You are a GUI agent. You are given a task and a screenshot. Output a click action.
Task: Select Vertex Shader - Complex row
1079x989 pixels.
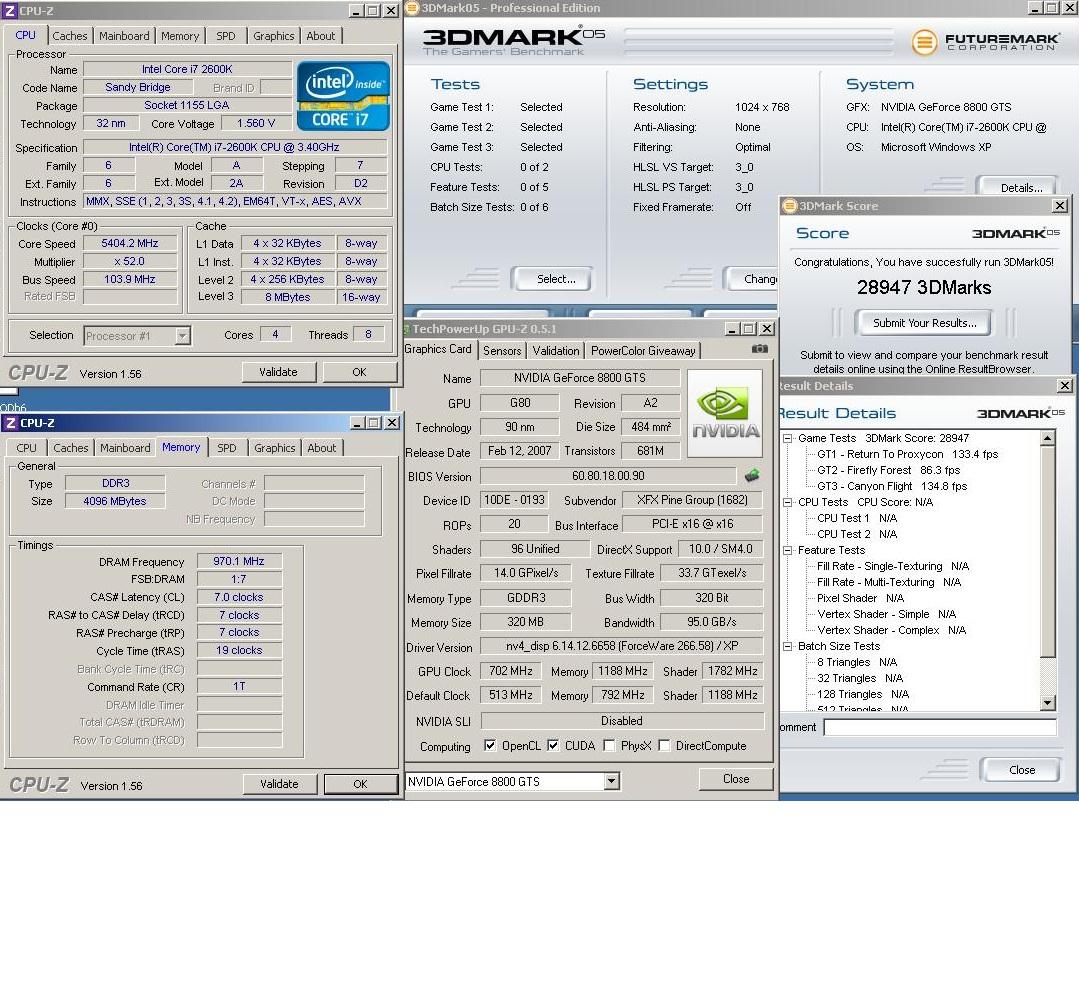[891, 630]
